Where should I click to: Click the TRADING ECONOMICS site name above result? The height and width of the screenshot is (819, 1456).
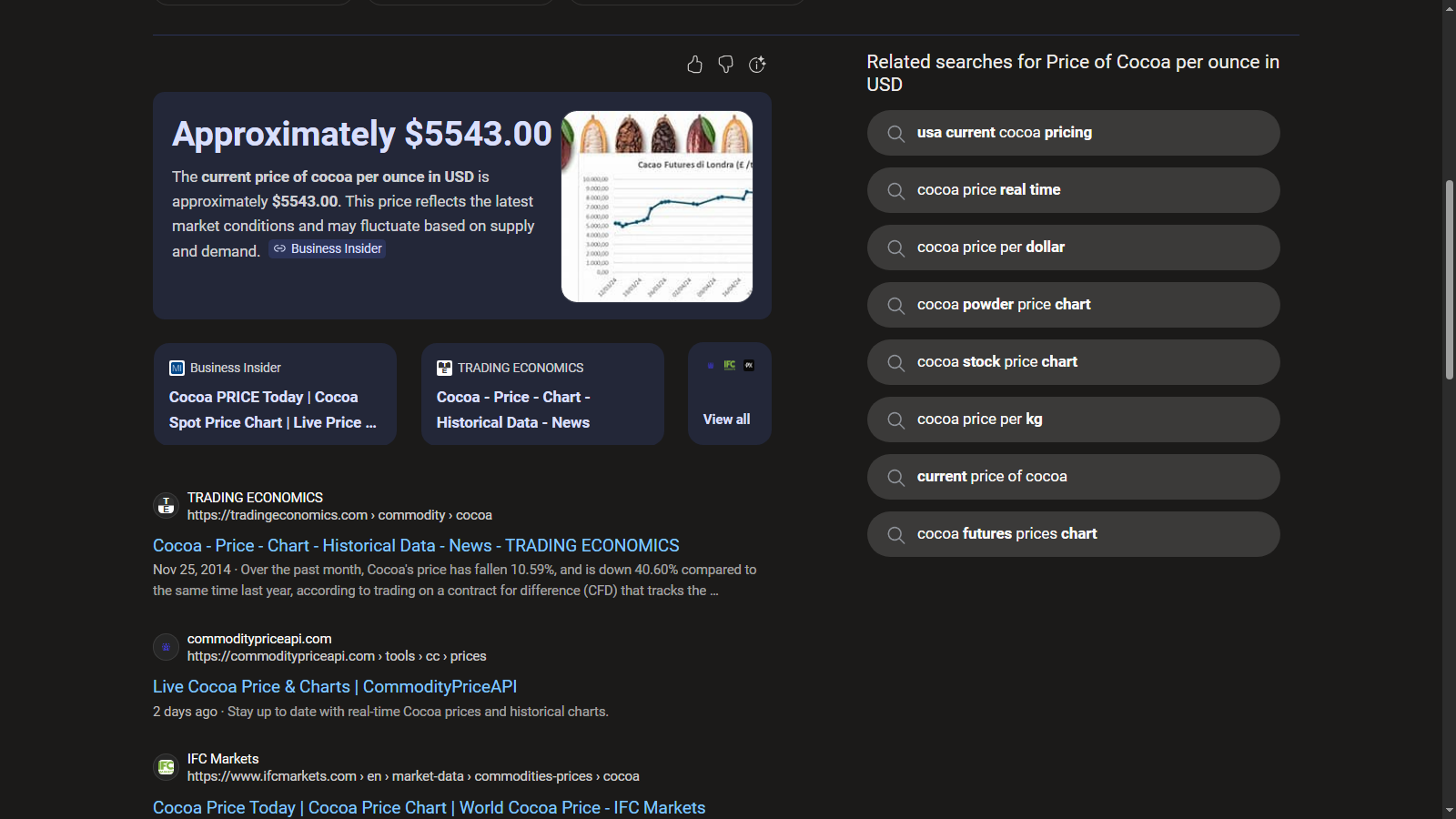coord(255,498)
